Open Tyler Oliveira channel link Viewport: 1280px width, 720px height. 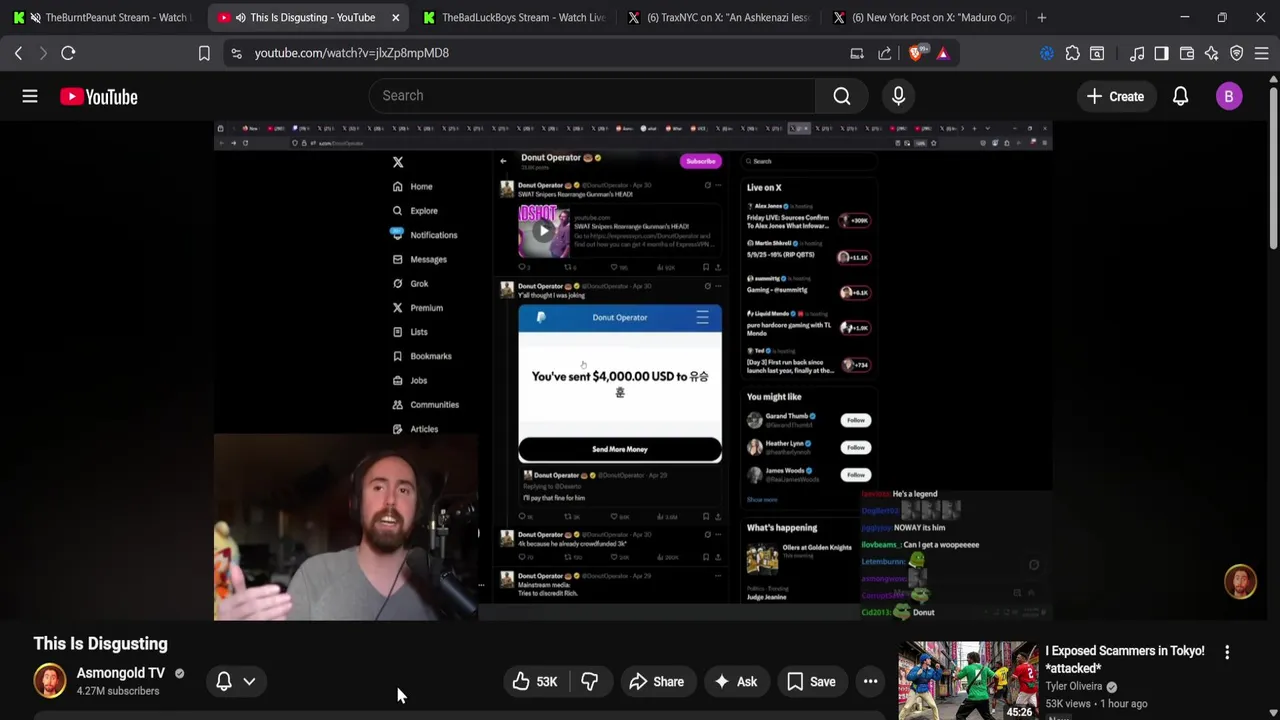click(1074, 686)
